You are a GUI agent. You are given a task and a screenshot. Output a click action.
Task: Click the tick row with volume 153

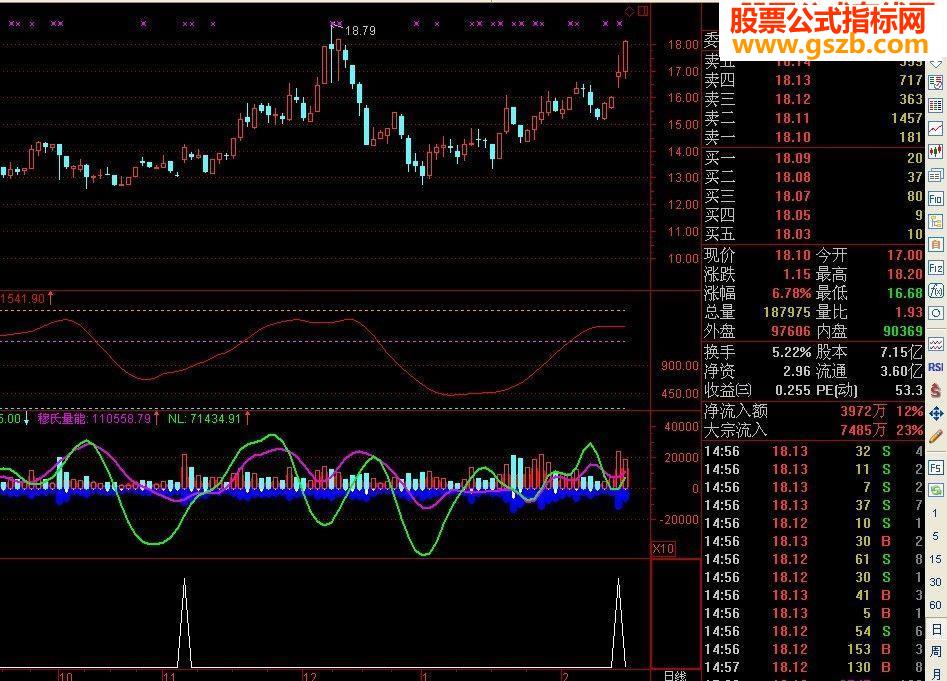tap(814, 649)
